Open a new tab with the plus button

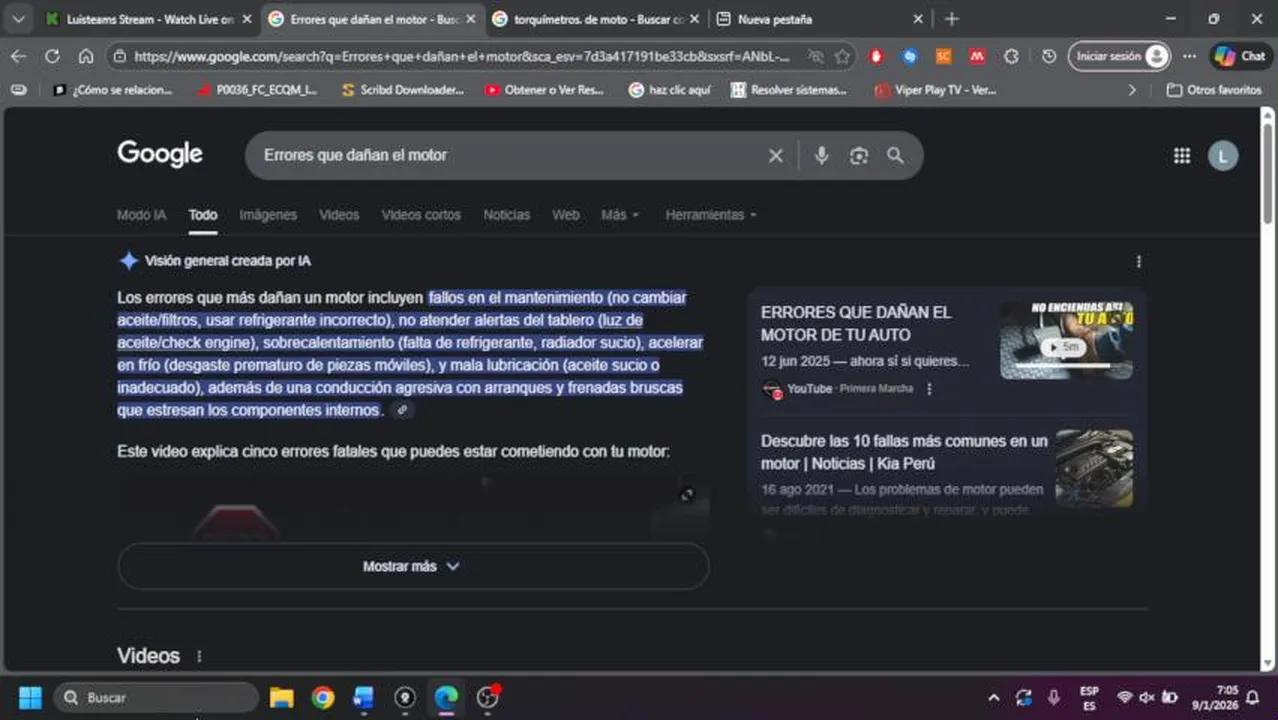pyautogui.click(x=951, y=19)
